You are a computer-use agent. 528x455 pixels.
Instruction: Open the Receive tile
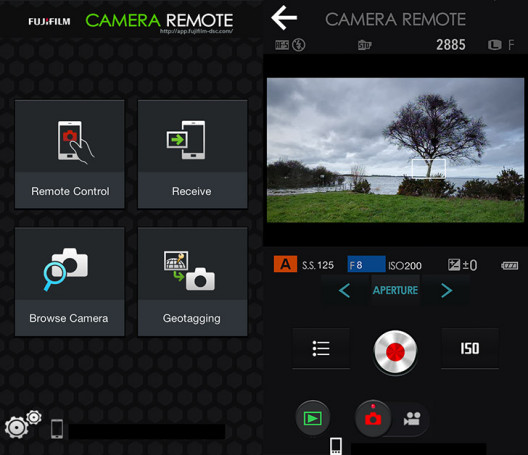193,154
